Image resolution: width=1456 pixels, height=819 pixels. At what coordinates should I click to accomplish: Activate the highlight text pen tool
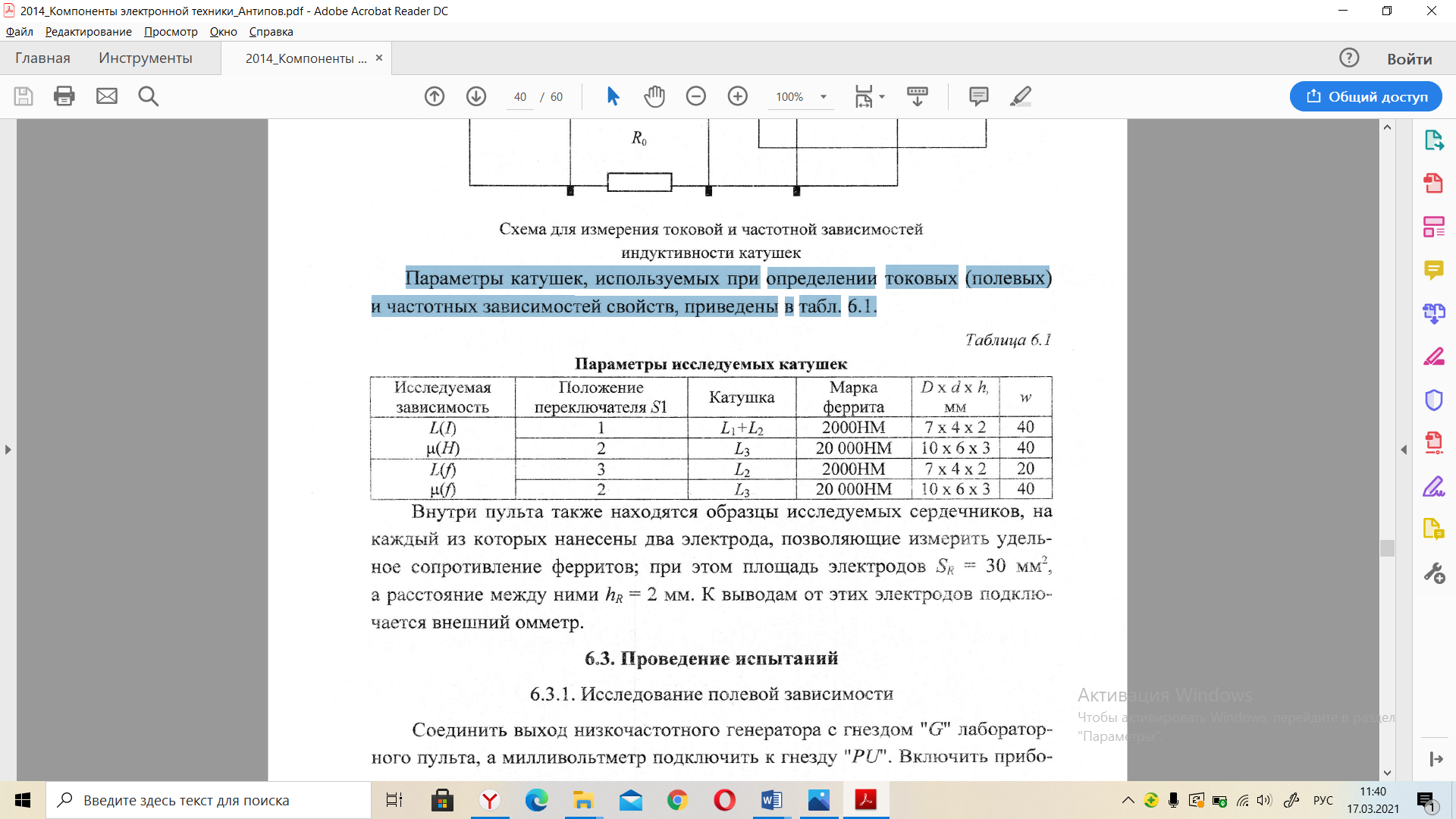(1021, 96)
